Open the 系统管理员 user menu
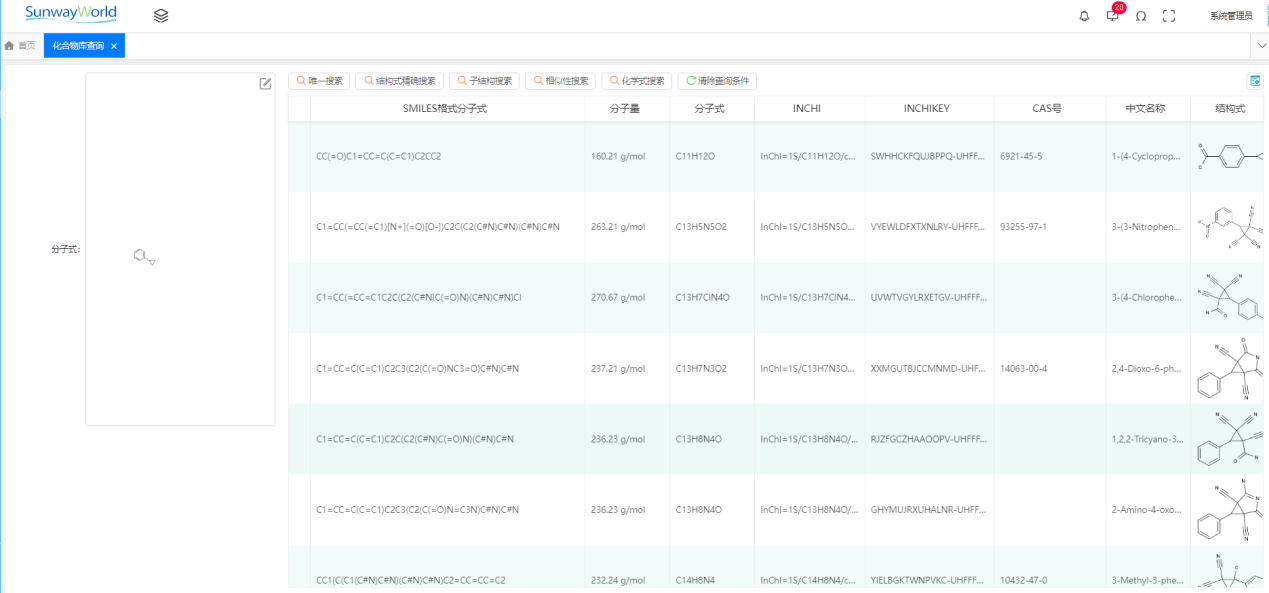Image resolution: width=1269 pixels, height=593 pixels. pos(1230,16)
